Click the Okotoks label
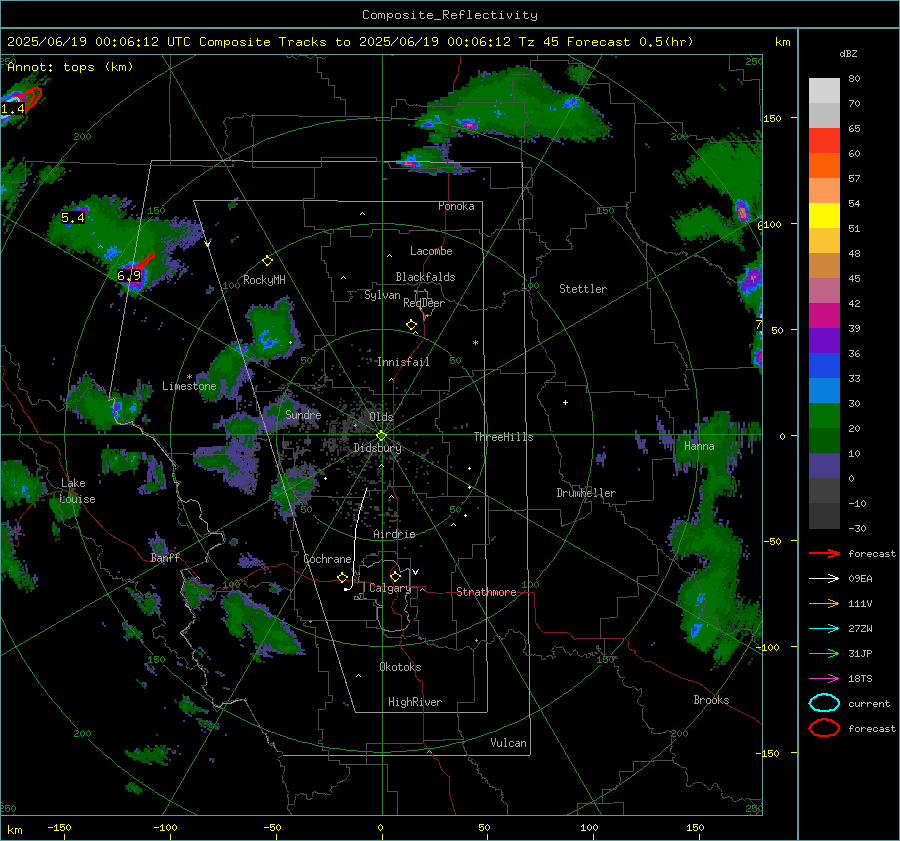Viewport: 900px width, 841px height. 400,667
